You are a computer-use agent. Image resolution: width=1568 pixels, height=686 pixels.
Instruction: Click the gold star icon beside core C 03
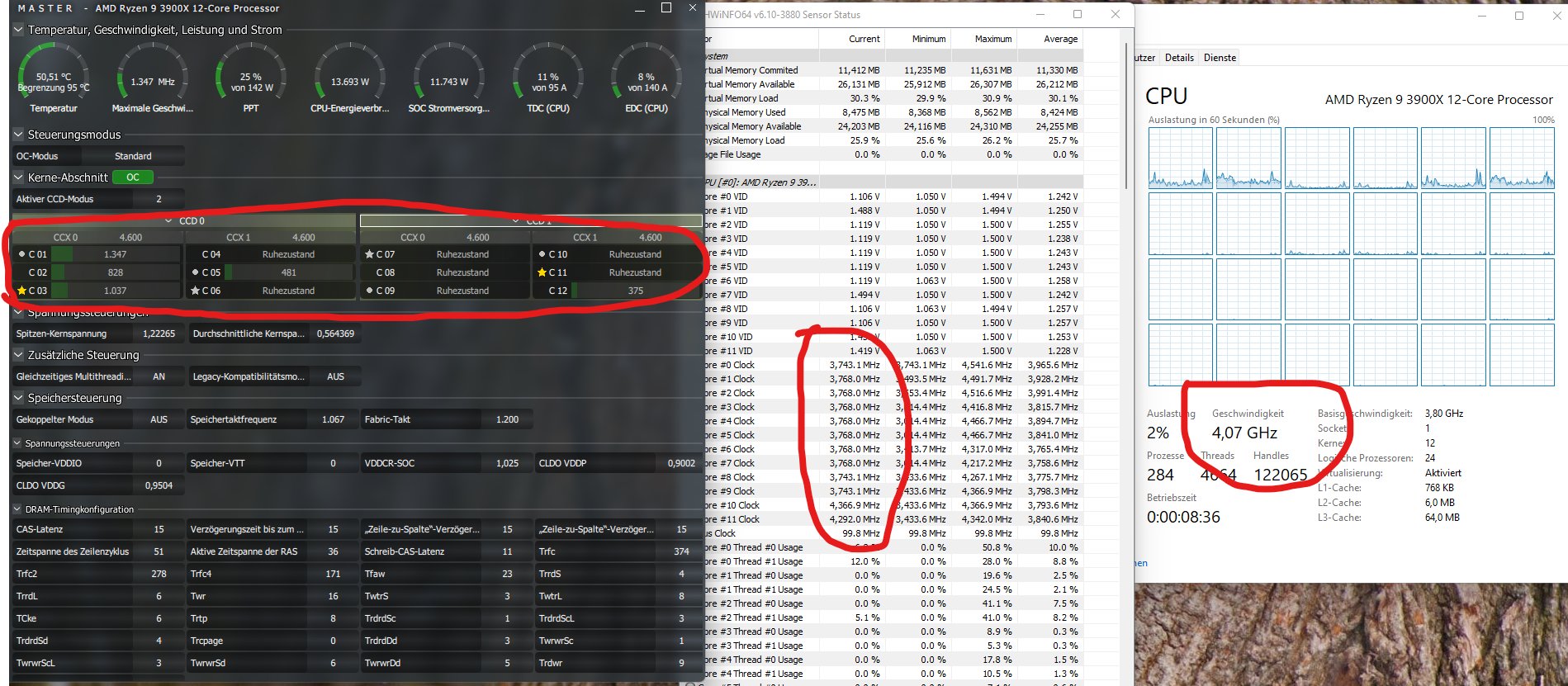point(21,291)
